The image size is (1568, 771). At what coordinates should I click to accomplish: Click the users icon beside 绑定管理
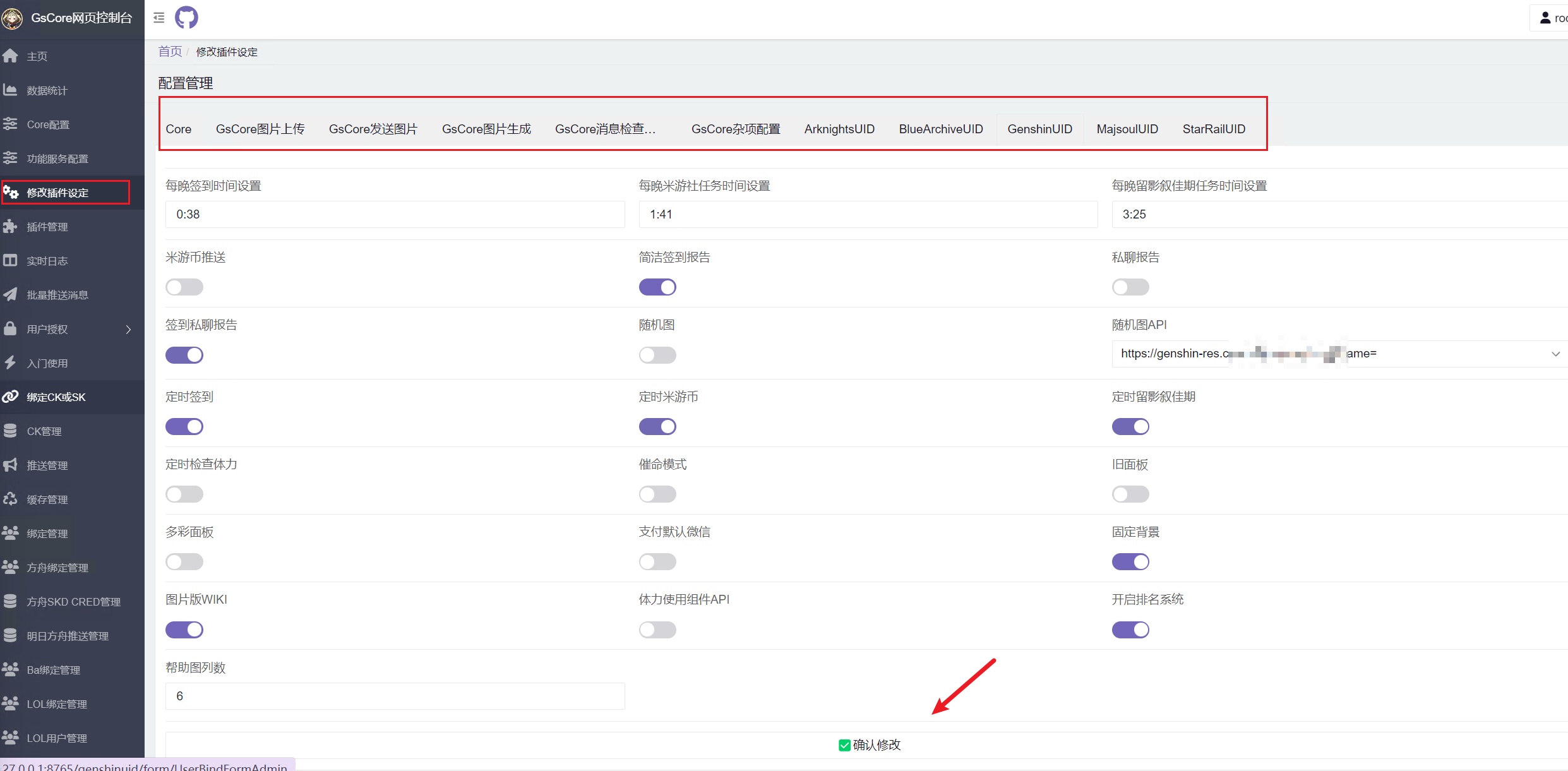point(10,534)
